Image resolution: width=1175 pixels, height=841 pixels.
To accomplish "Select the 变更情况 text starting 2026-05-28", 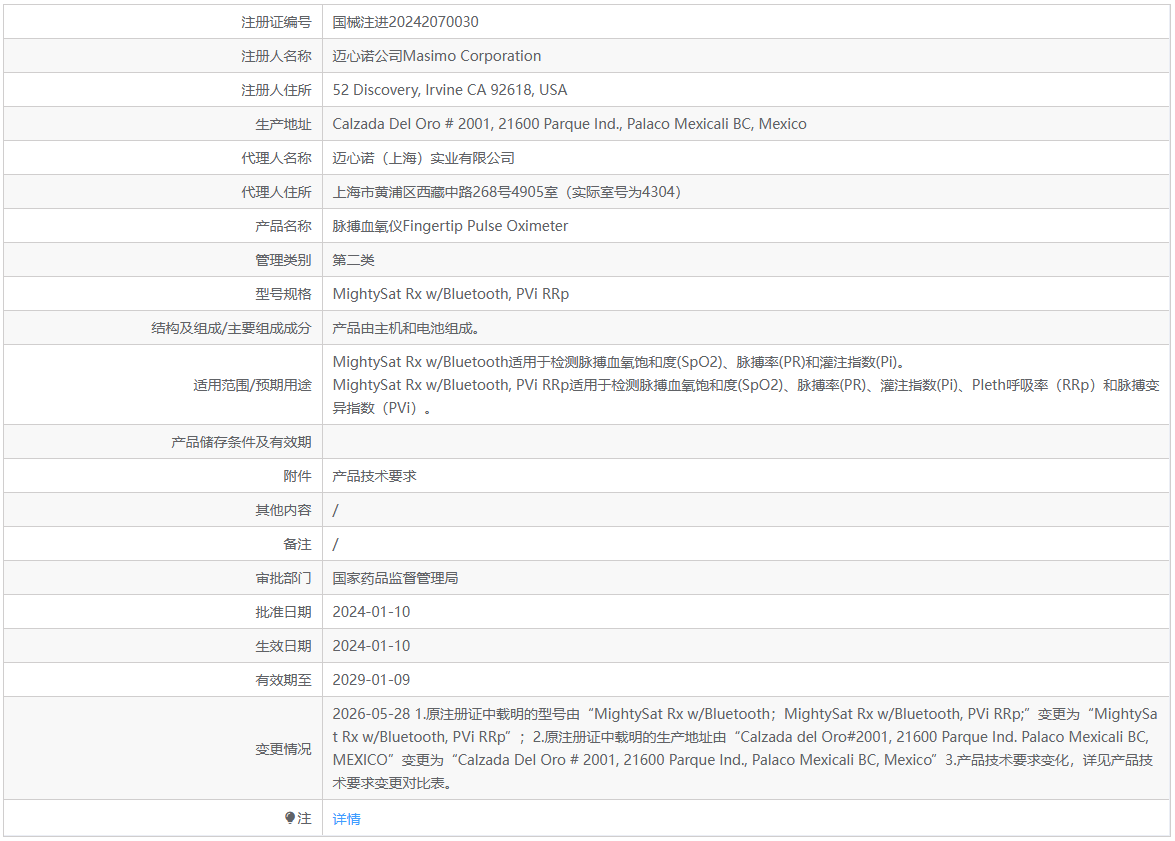I will (745, 748).
